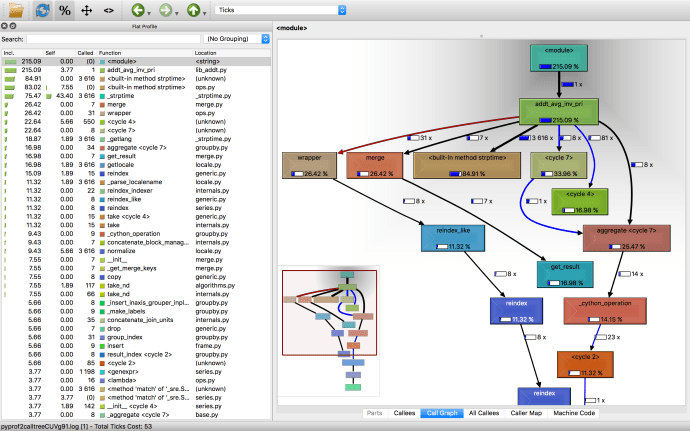Click the relative-to-parent cross arrows icon
The height and width of the screenshot is (431, 690).
pos(87,10)
